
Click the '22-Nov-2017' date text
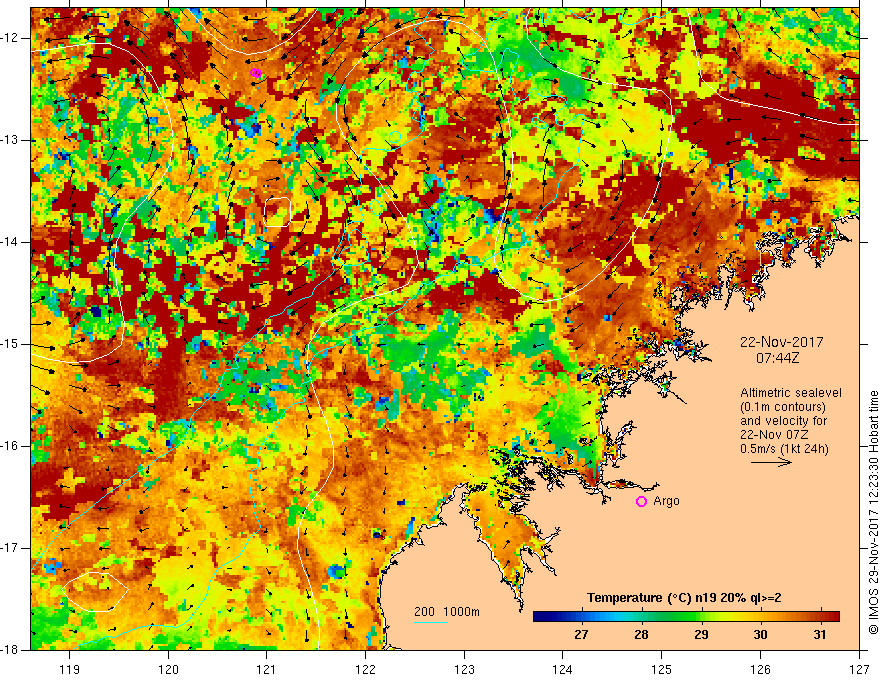[781, 342]
